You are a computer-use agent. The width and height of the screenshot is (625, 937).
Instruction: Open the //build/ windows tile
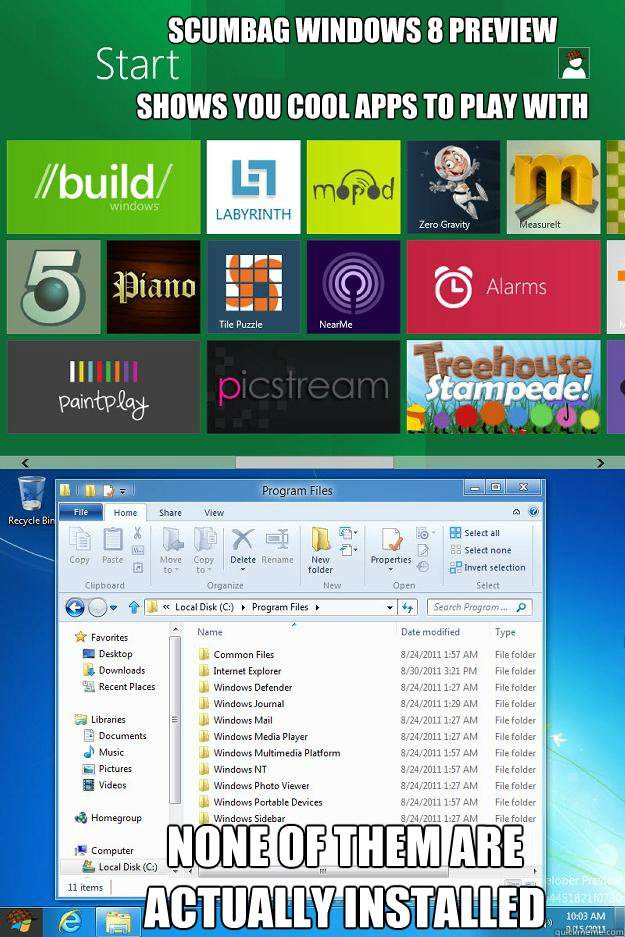tap(103, 187)
